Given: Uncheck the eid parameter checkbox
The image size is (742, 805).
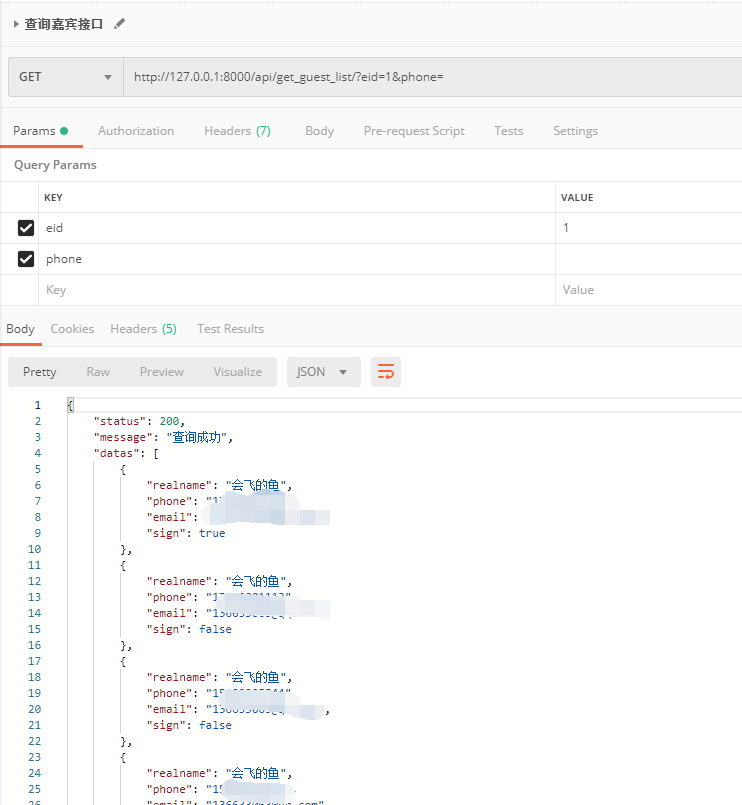Looking at the screenshot, I should [x=26, y=228].
